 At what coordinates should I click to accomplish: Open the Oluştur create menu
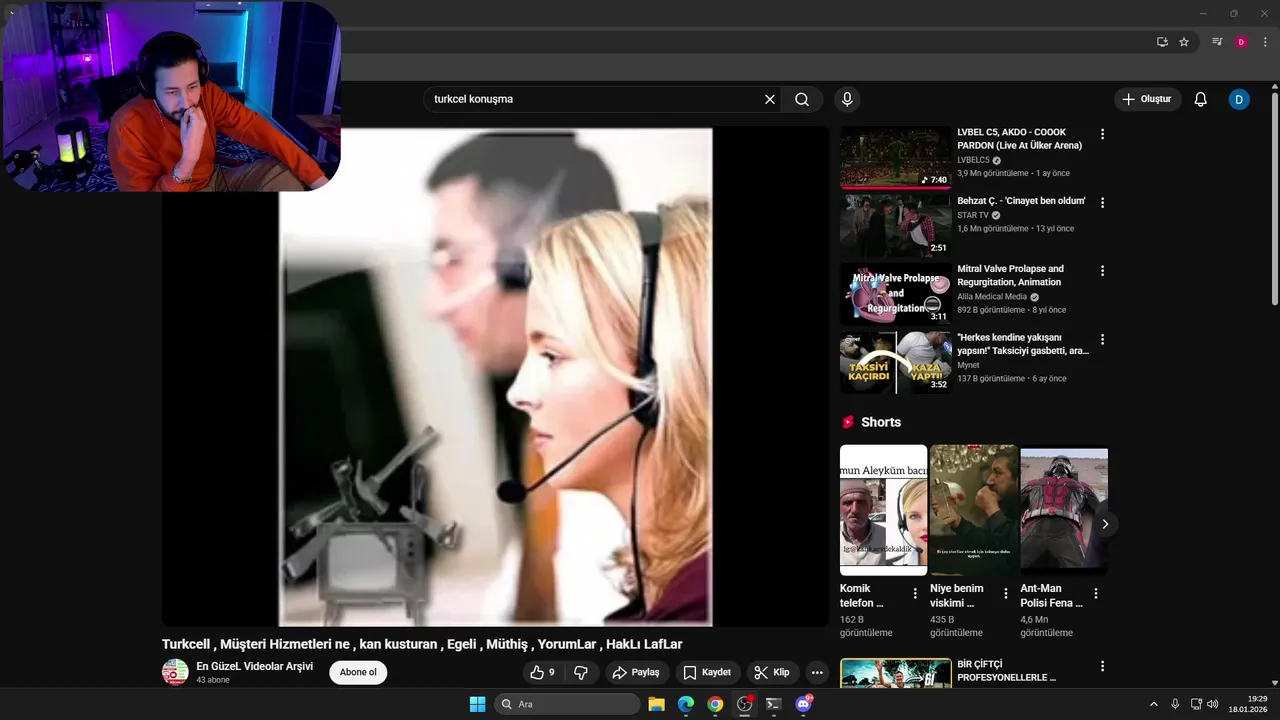(1147, 99)
